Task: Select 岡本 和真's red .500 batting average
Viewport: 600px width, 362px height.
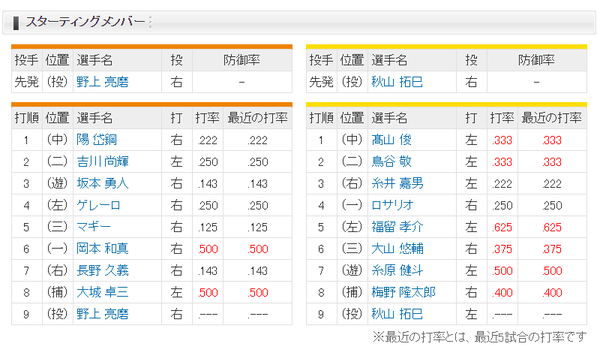Action: click(208, 249)
